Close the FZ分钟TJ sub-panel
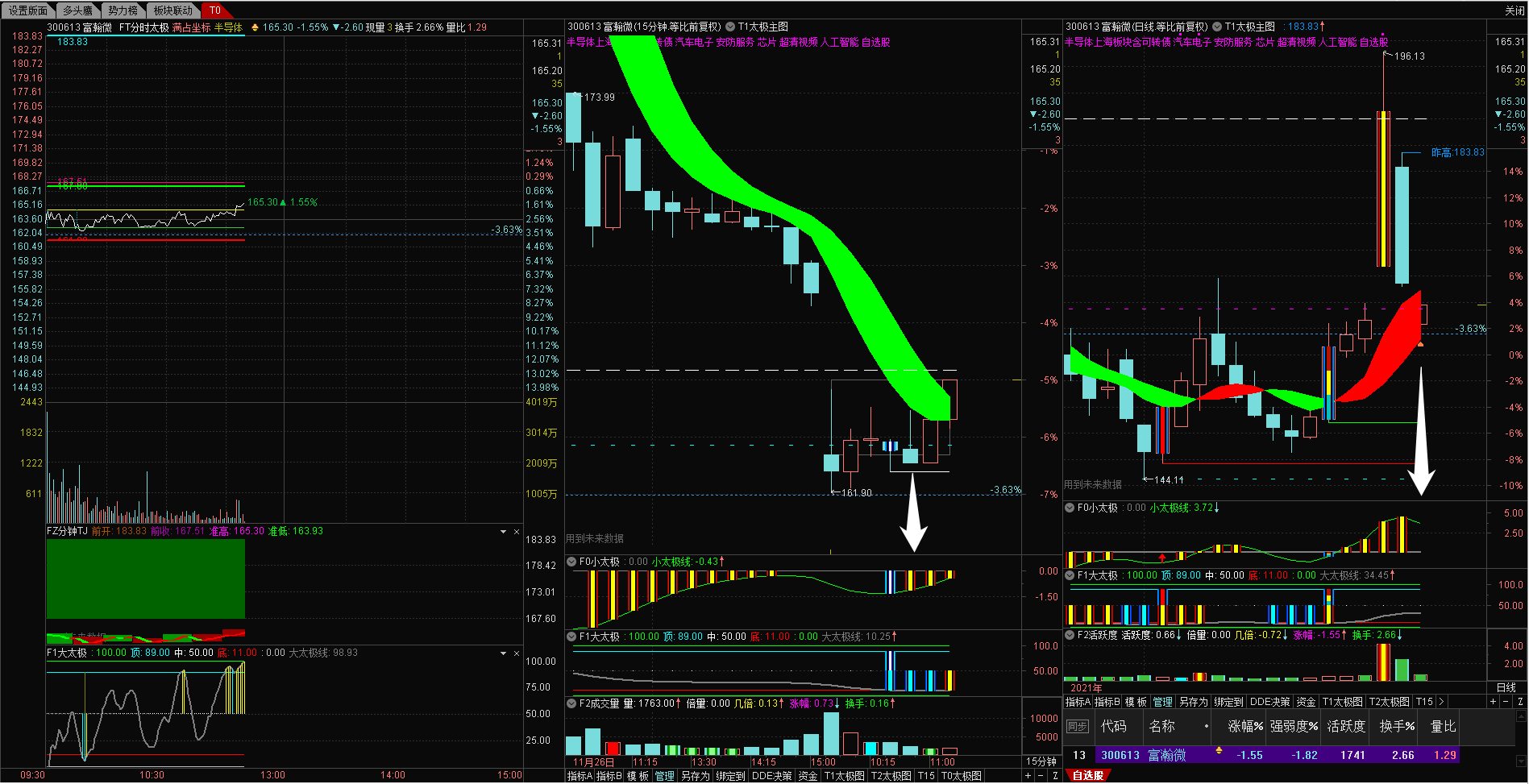The image size is (1529, 784). (517, 532)
